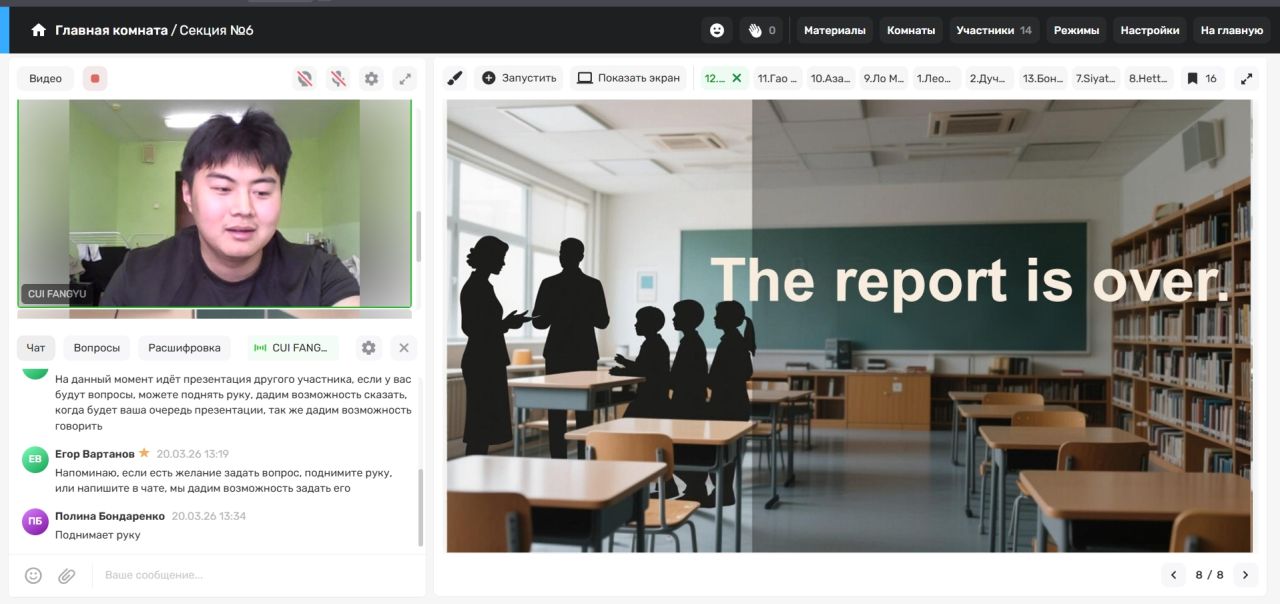Toggle the muted microphone icon
Viewport: 1280px width, 604px height.
(x=338, y=78)
